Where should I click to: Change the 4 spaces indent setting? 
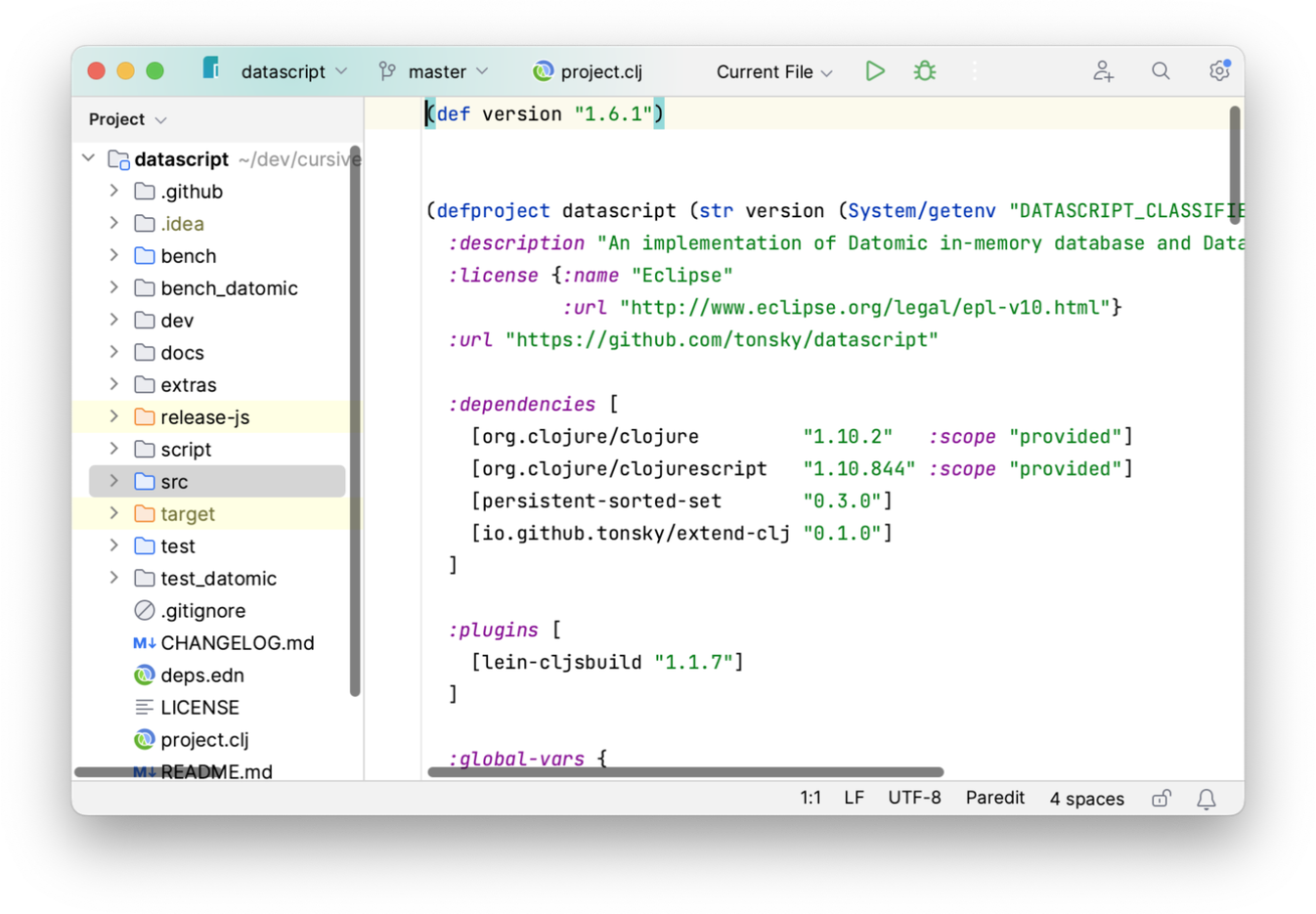1086,799
